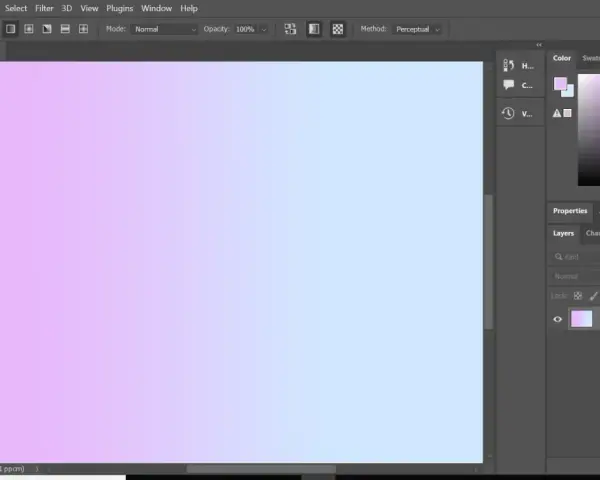Lock transparent pixels on the layer
600x480 pixels.
(578, 296)
